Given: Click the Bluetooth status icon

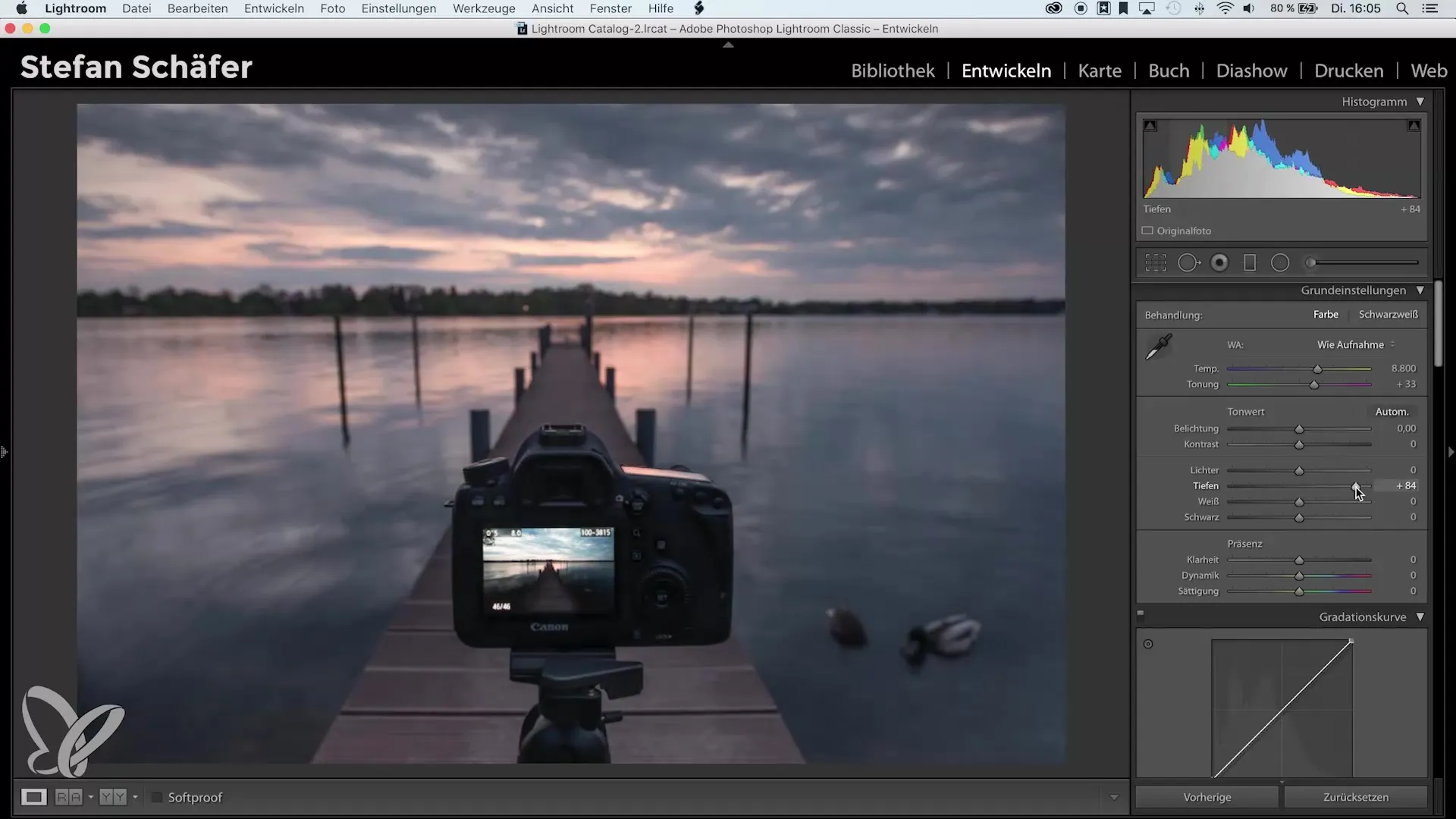Looking at the screenshot, I should tap(1200, 8).
